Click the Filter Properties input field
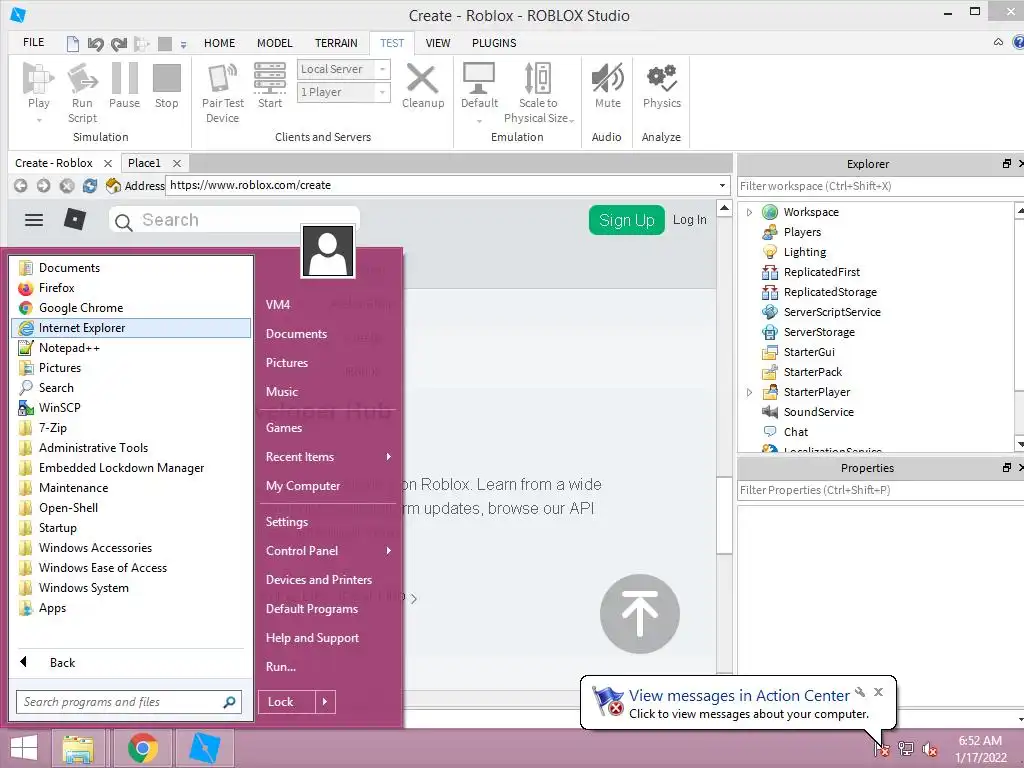The width and height of the screenshot is (1024, 768). click(x=880, y=490)
